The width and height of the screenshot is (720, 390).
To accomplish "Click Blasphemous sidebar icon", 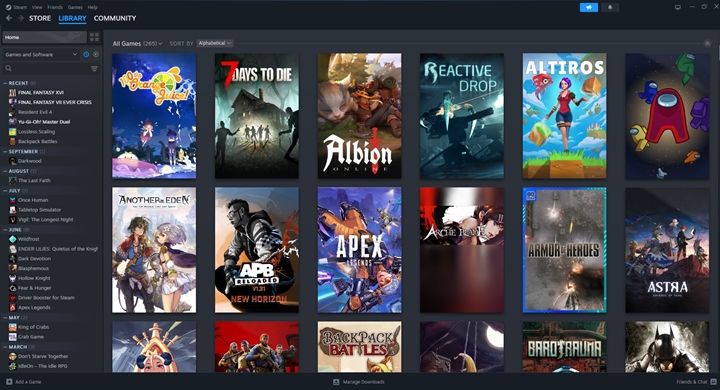I will point(12,268).
